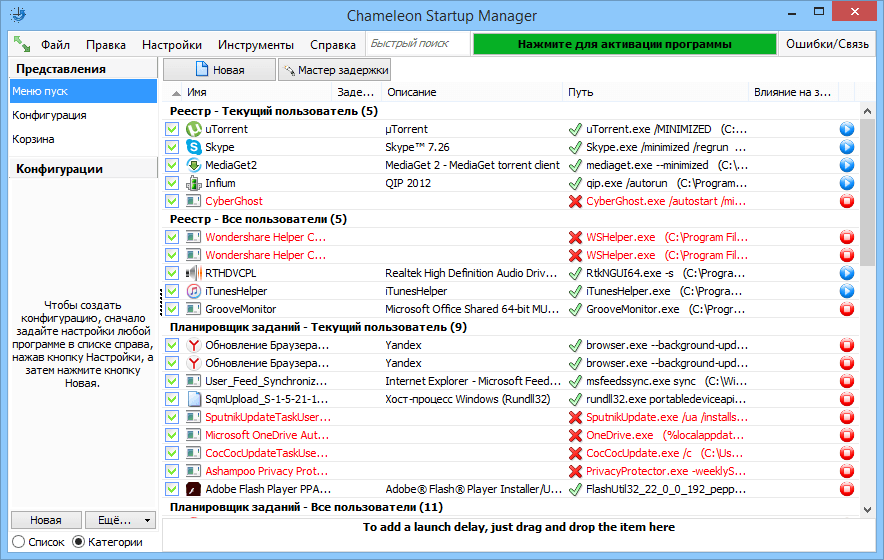Click red X status next to SputnikUpdate.exe
The height and width of the screenshot is (560, 884).
[575, 417]
